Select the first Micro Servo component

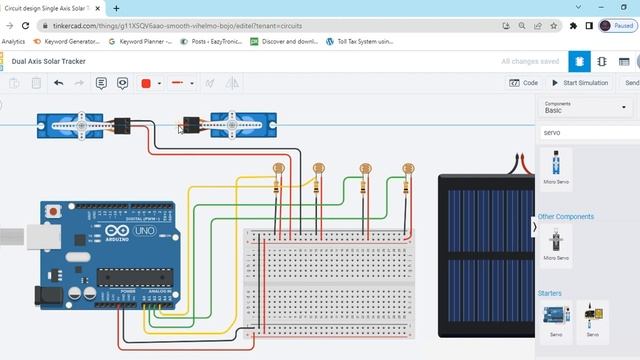point(556,168)
